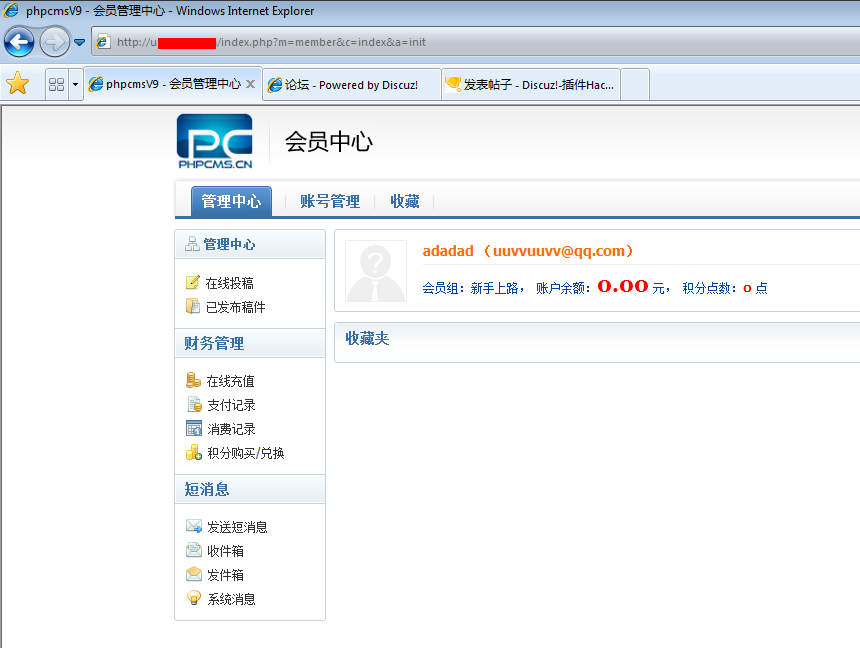Click the 管理中心 sidebar header icon

(192, 244)
